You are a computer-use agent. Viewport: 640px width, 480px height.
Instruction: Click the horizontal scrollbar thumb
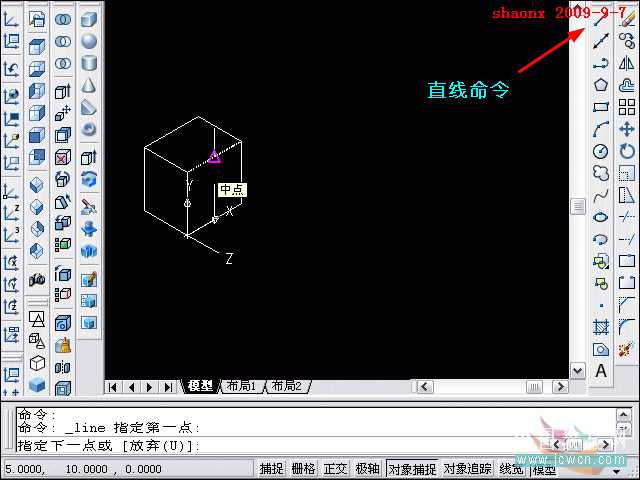534,387
